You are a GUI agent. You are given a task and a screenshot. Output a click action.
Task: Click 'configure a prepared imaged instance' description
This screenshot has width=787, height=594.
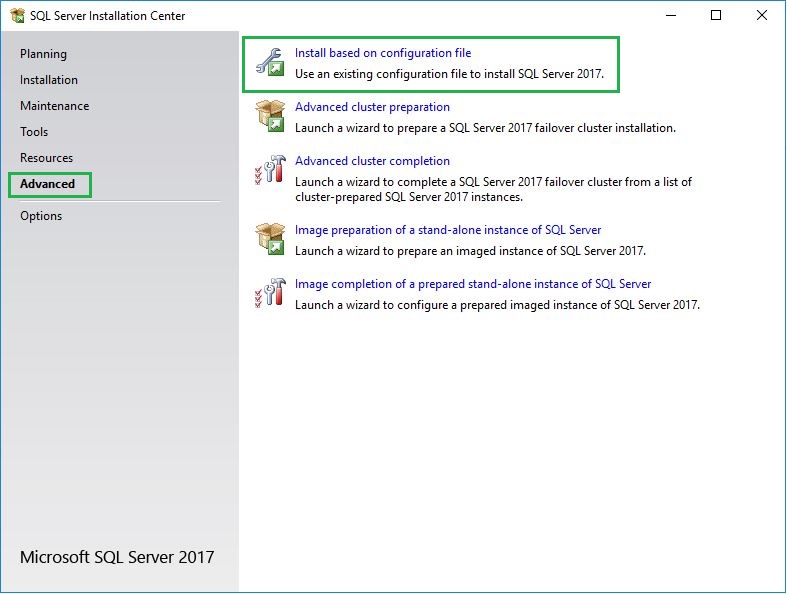(497, 305)
